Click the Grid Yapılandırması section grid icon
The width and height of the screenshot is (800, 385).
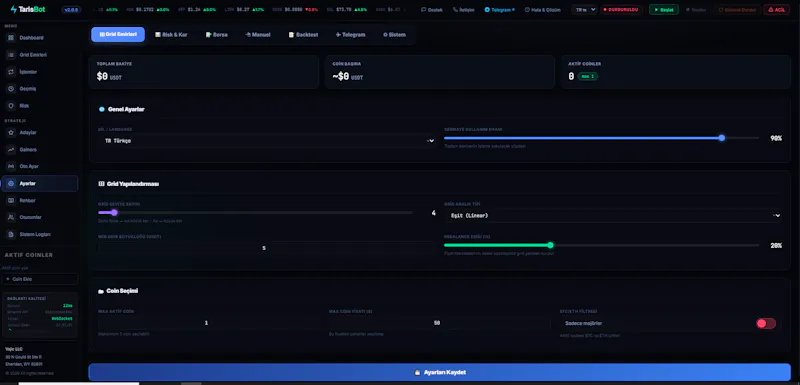pos(101,184)
